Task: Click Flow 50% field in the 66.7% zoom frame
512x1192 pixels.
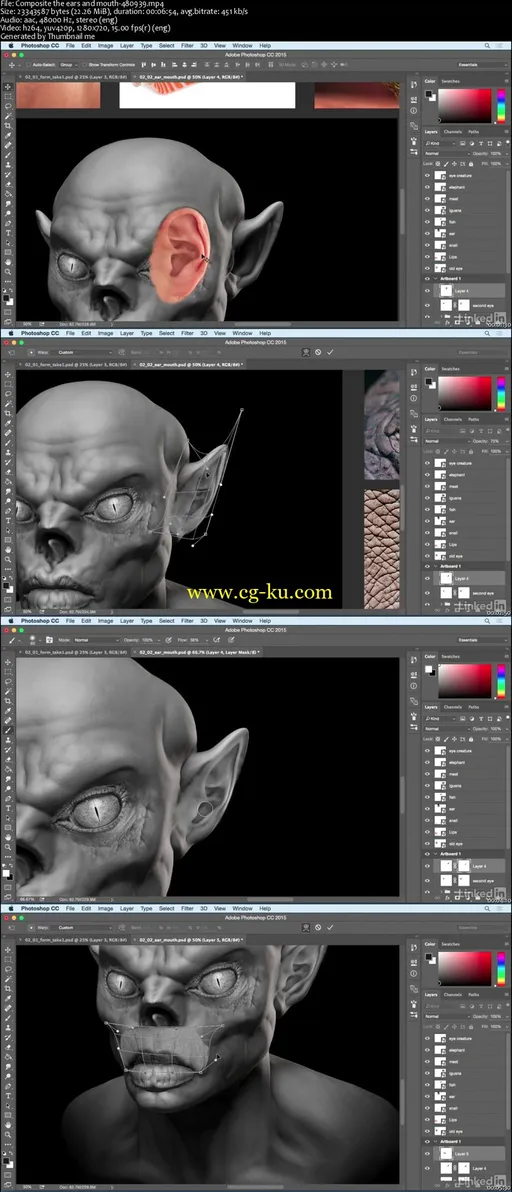Action: point(195,640)
